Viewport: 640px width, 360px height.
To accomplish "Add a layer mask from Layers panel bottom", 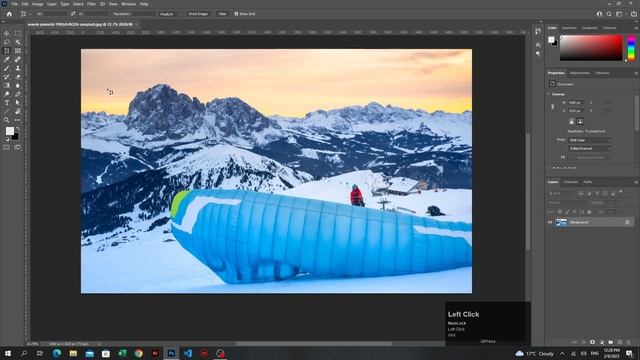I will click(x=592, y=342).
